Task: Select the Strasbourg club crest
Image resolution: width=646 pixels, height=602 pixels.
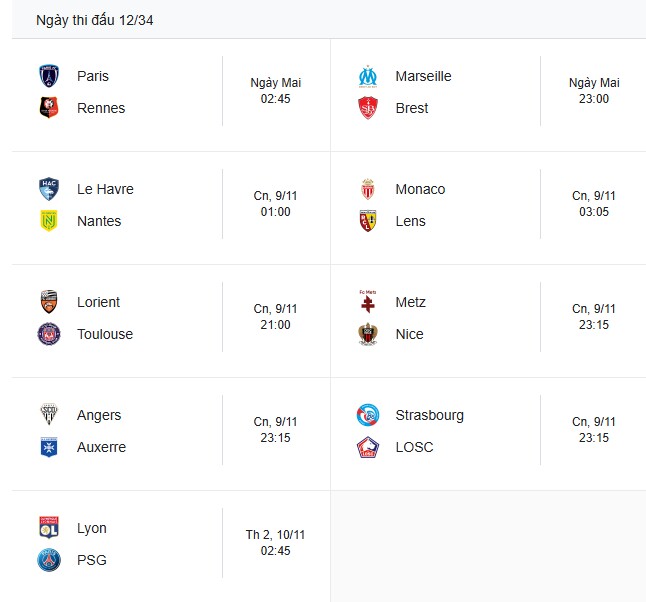Action: click(x=368, y=415)
